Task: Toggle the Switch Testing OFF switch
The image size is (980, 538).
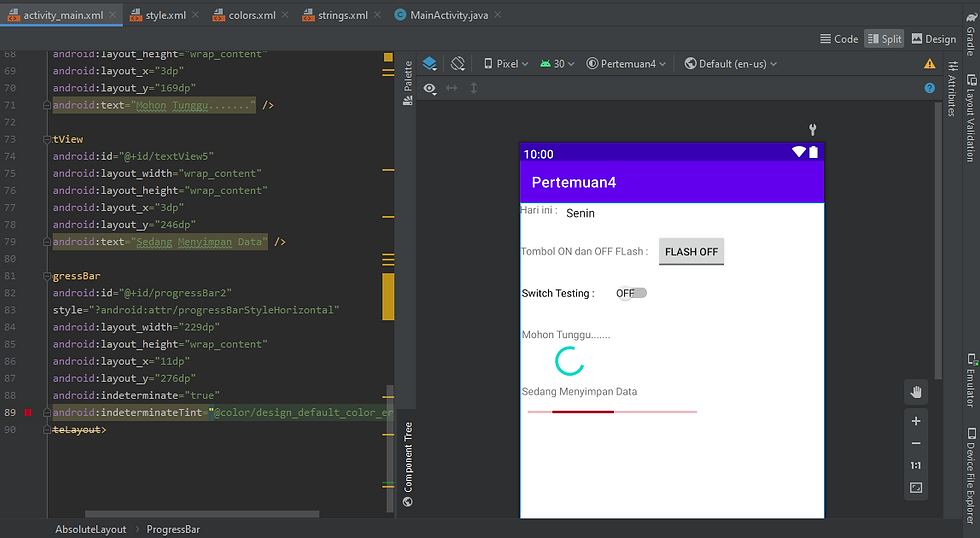Action: [631, 293]
